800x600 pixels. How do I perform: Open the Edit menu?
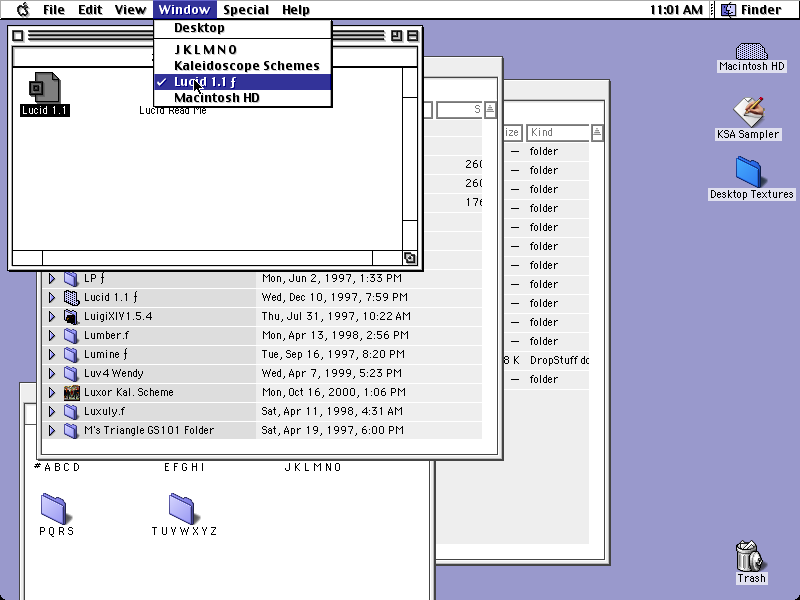click(x=90, y=10)
